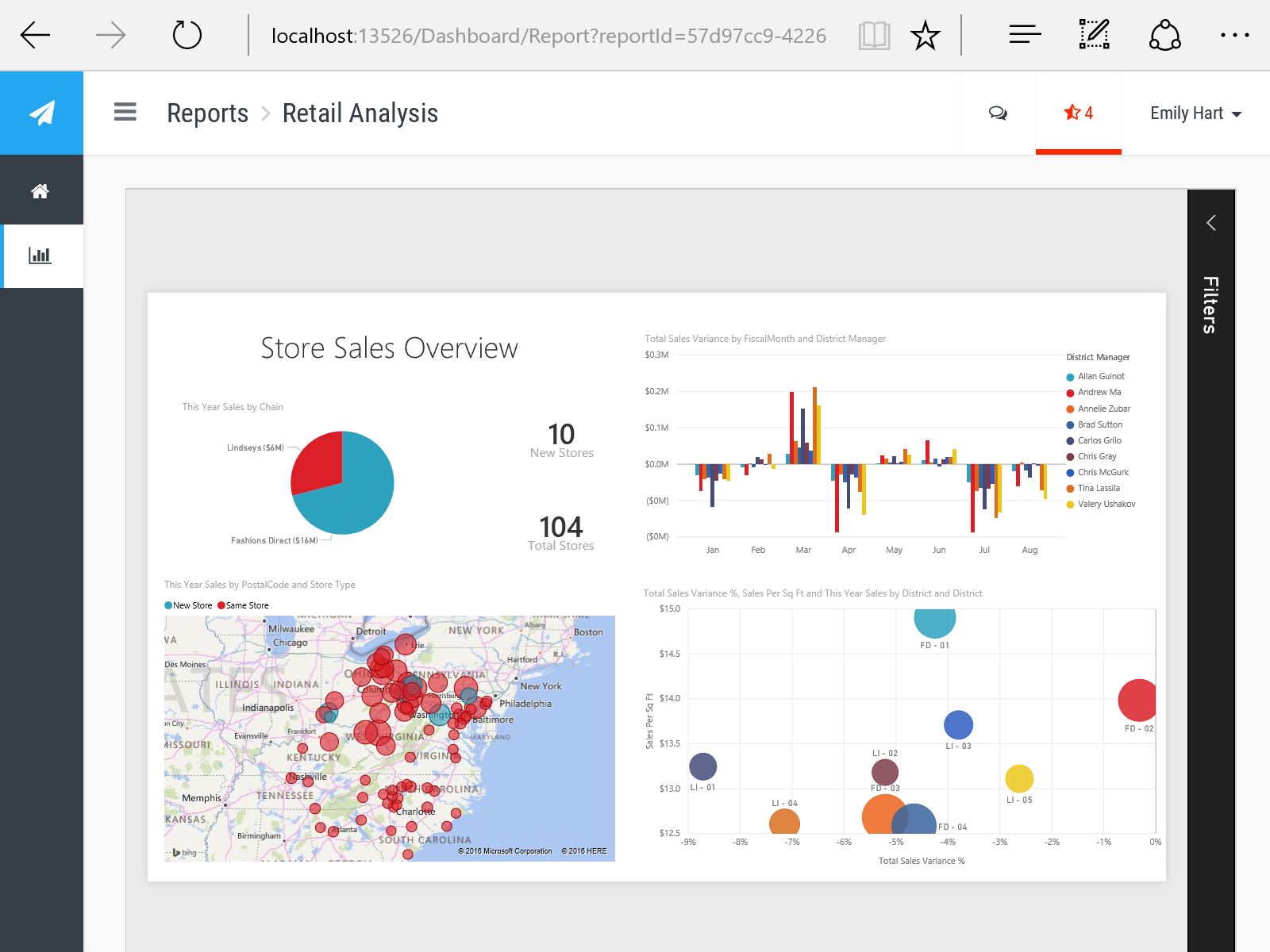Click the Reports breadcrumb link
Screen dimensions: 1270x952
[207, 113]
